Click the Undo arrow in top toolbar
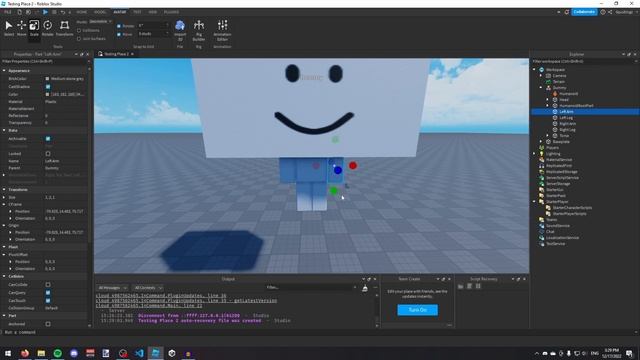 click(x=63, y=12)
